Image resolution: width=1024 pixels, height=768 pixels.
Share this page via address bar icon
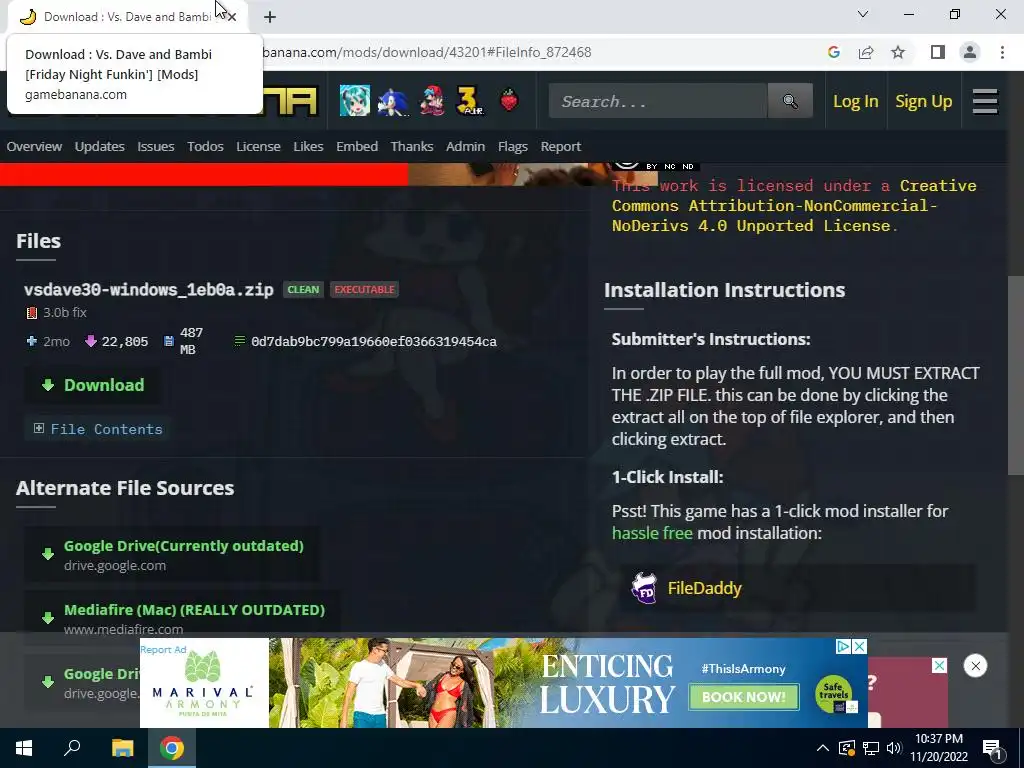(x=866, y=52)
